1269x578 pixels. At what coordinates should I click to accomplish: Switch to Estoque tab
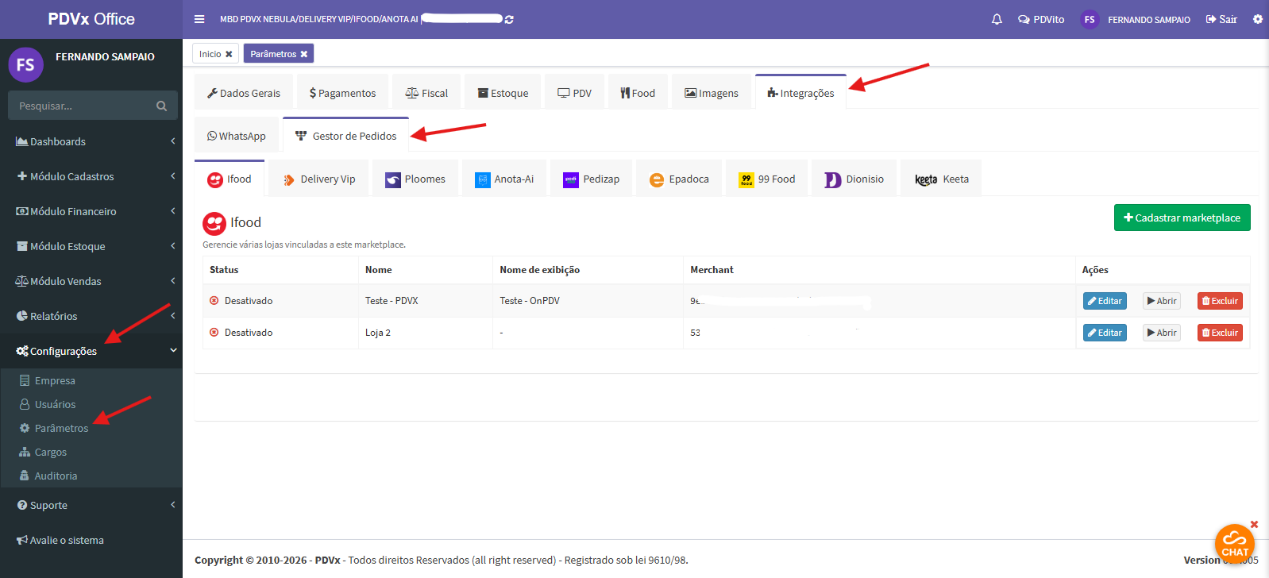click(x=503, y=93)
